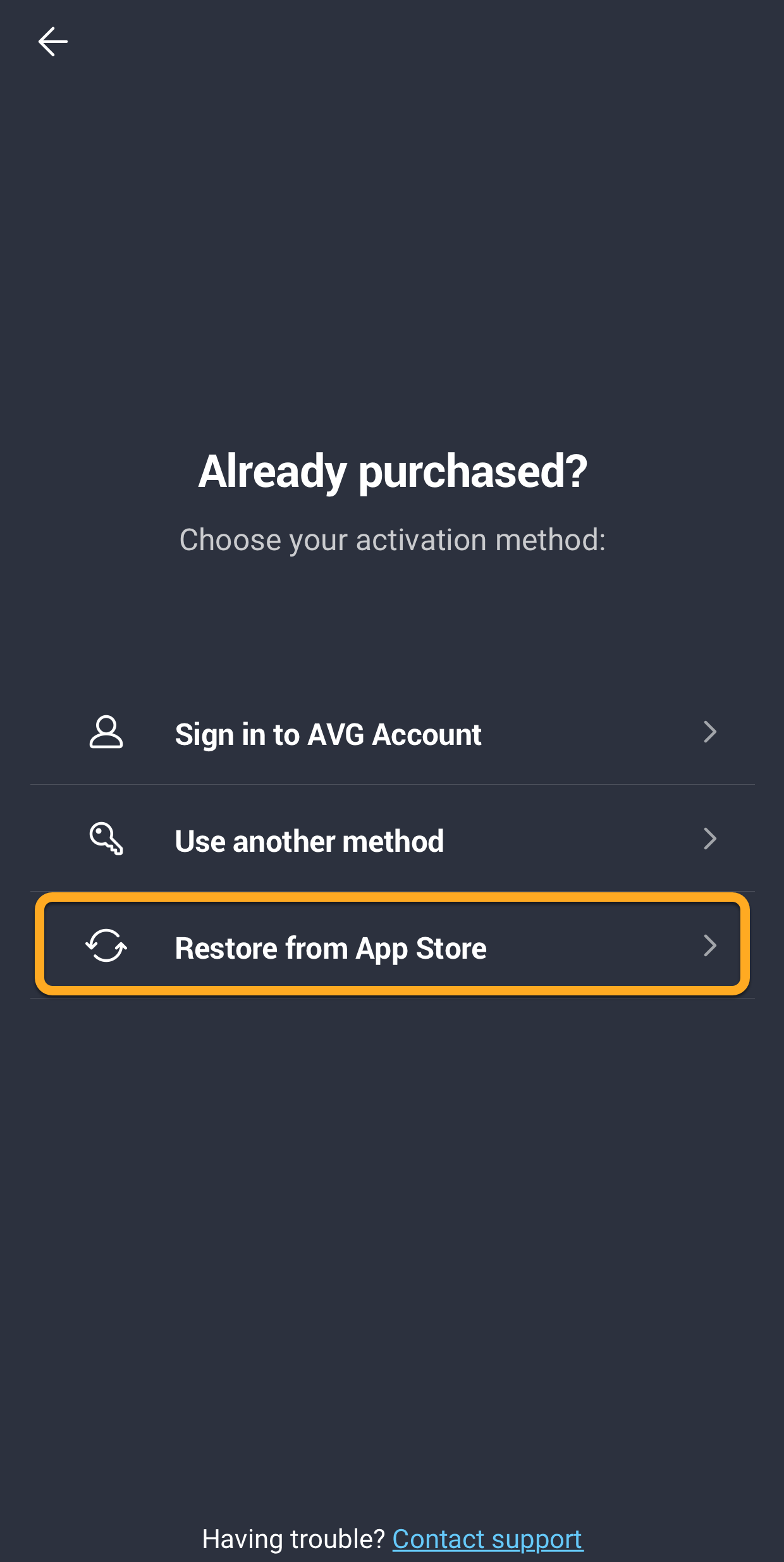
Task: Select the Sign in to AVG Account label
Action: (x=328, y=735)
